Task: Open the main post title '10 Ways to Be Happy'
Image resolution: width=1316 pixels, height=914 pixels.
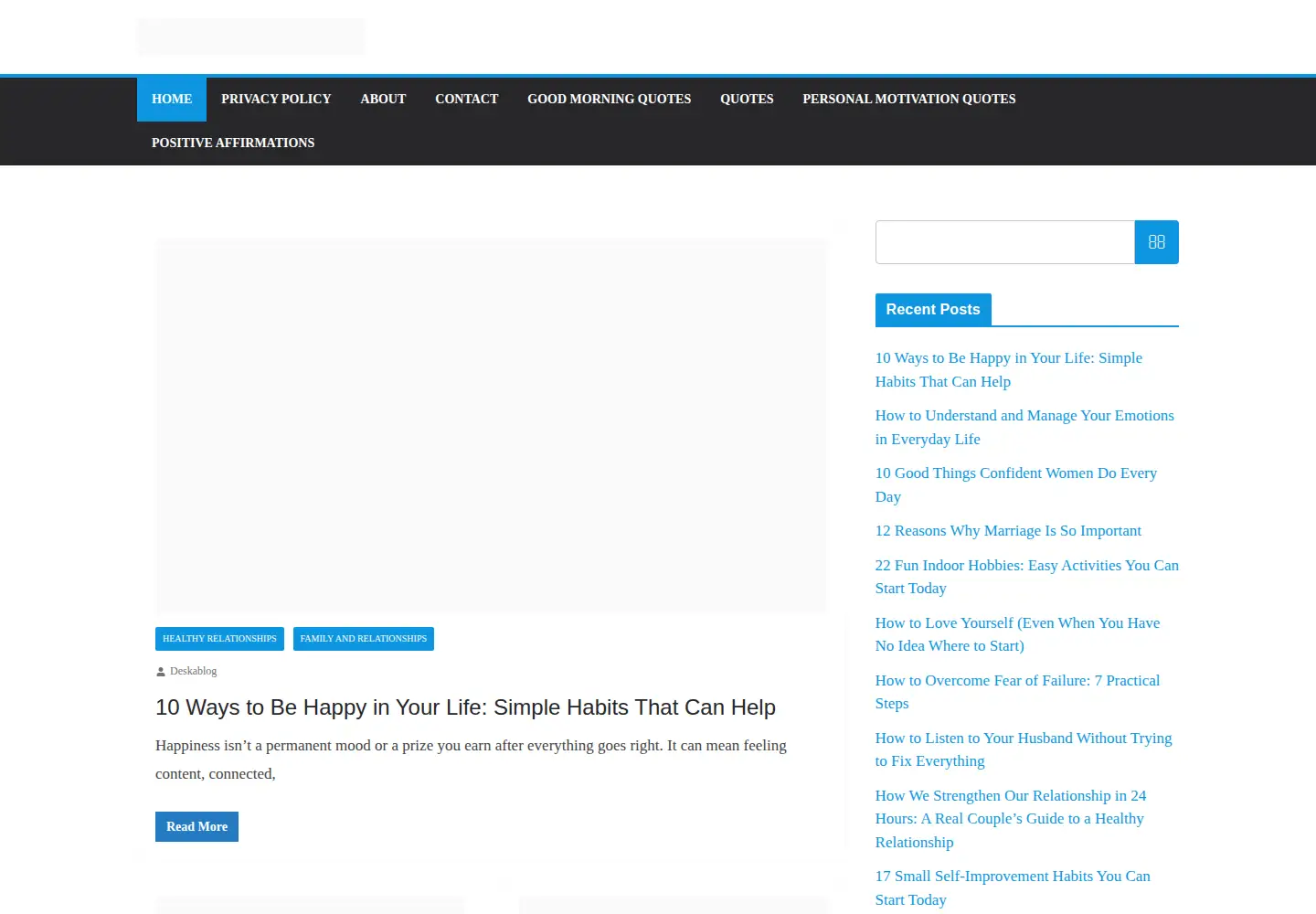Action: pos(465,707)
